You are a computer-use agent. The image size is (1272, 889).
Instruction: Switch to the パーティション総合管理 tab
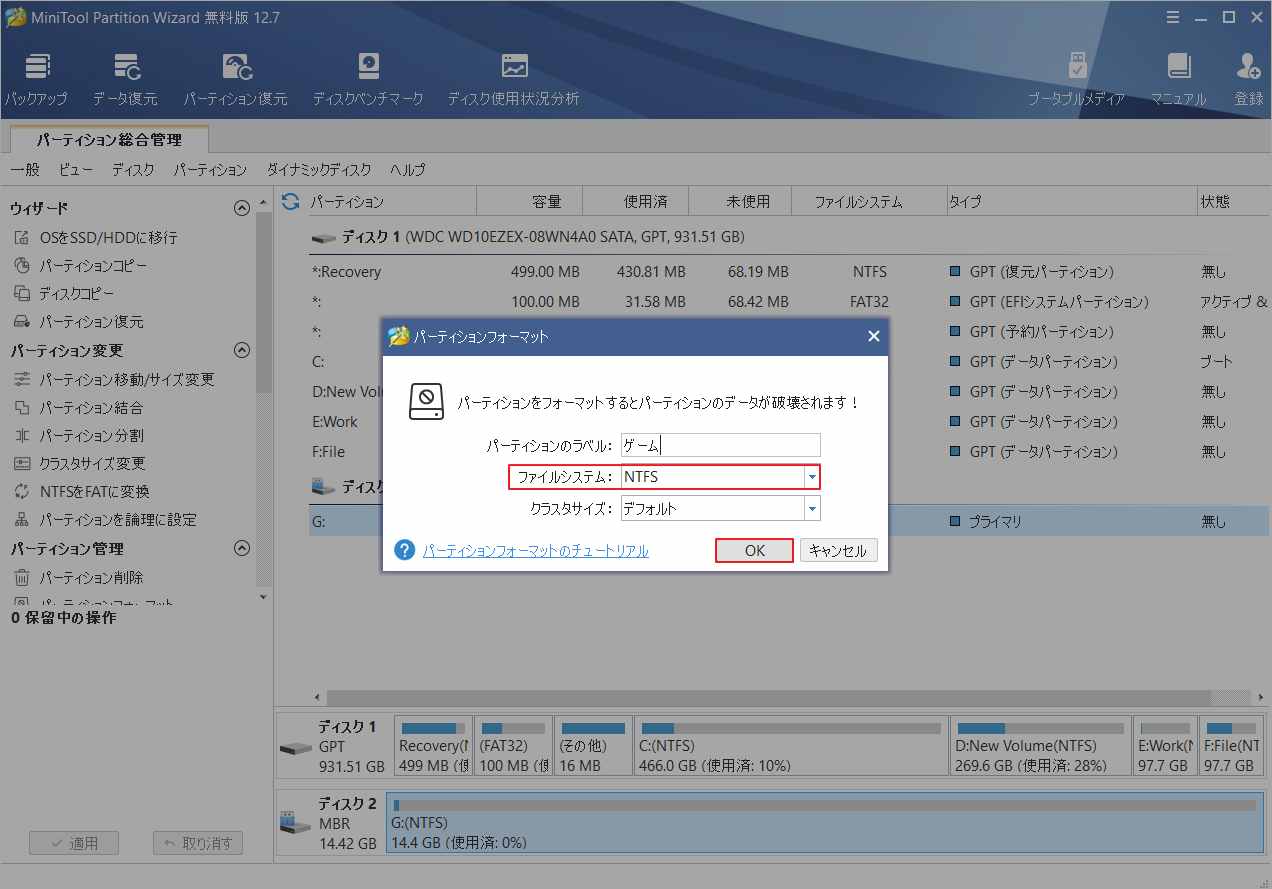(108, 141)
